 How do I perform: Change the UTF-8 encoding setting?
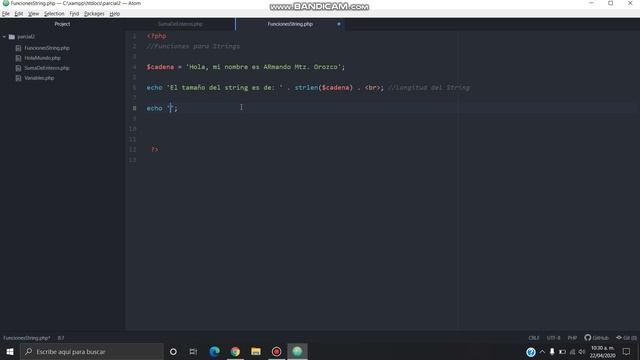click(553, 338)
